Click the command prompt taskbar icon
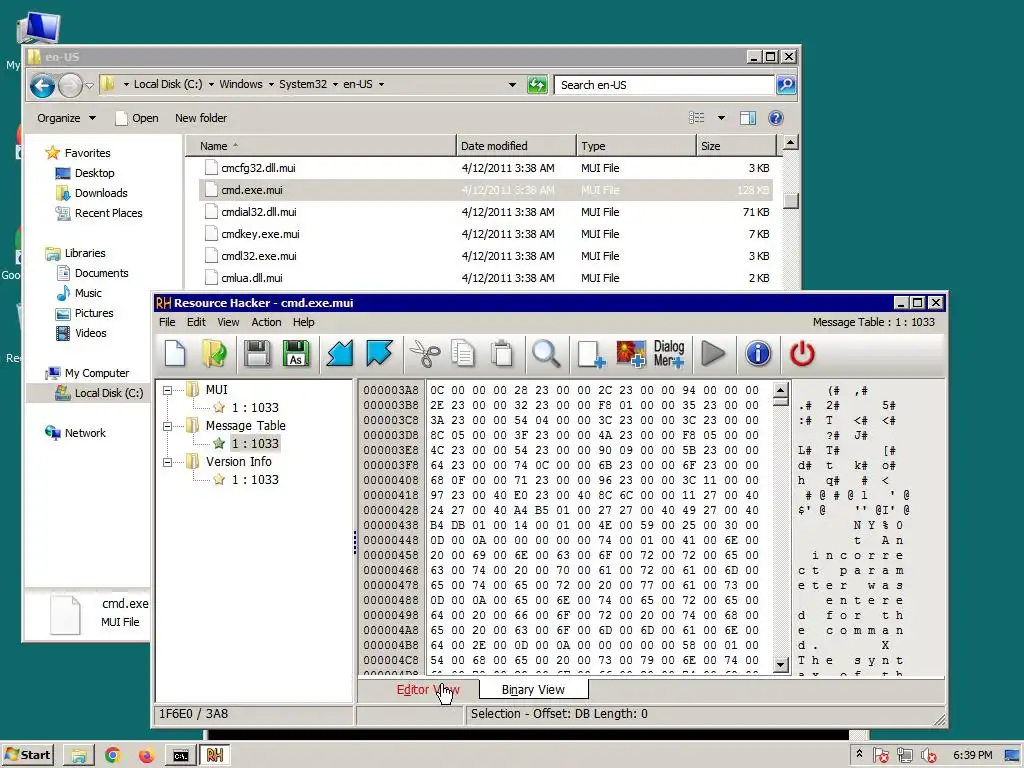1024x768 pixels. pyautogui.click(x=180, y=755)
